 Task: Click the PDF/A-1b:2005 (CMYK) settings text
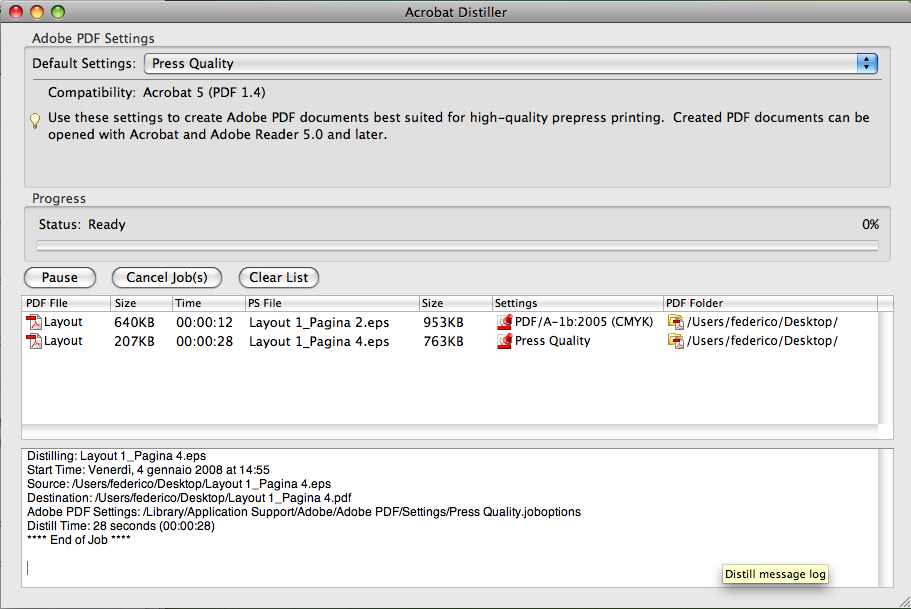[x=584, y=322]
